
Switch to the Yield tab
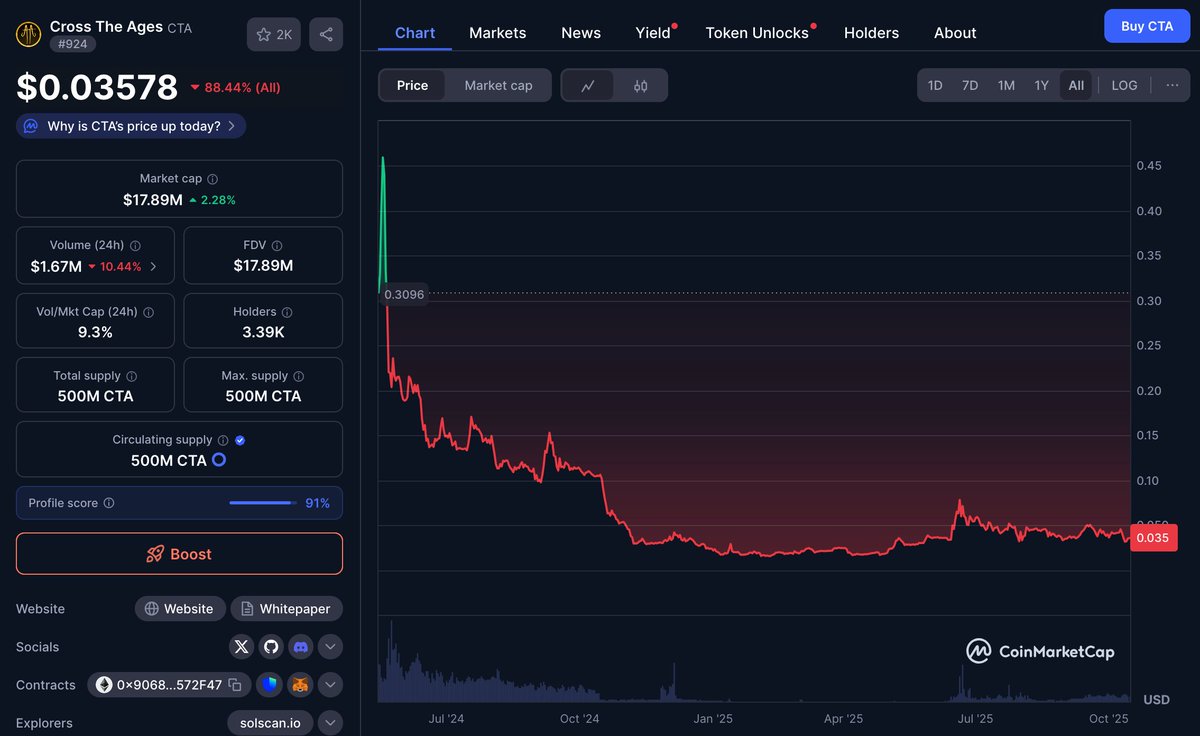[x=653, y=33]
